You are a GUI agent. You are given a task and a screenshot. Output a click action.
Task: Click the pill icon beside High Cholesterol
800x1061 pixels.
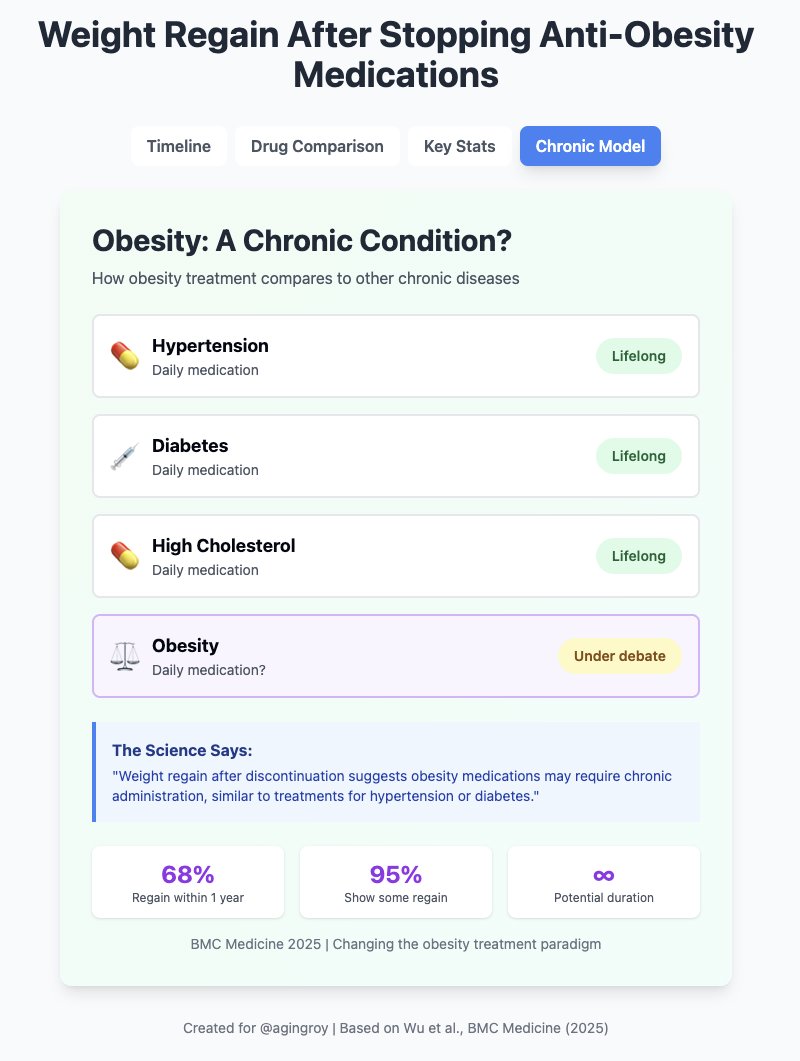tap(125, 556)
